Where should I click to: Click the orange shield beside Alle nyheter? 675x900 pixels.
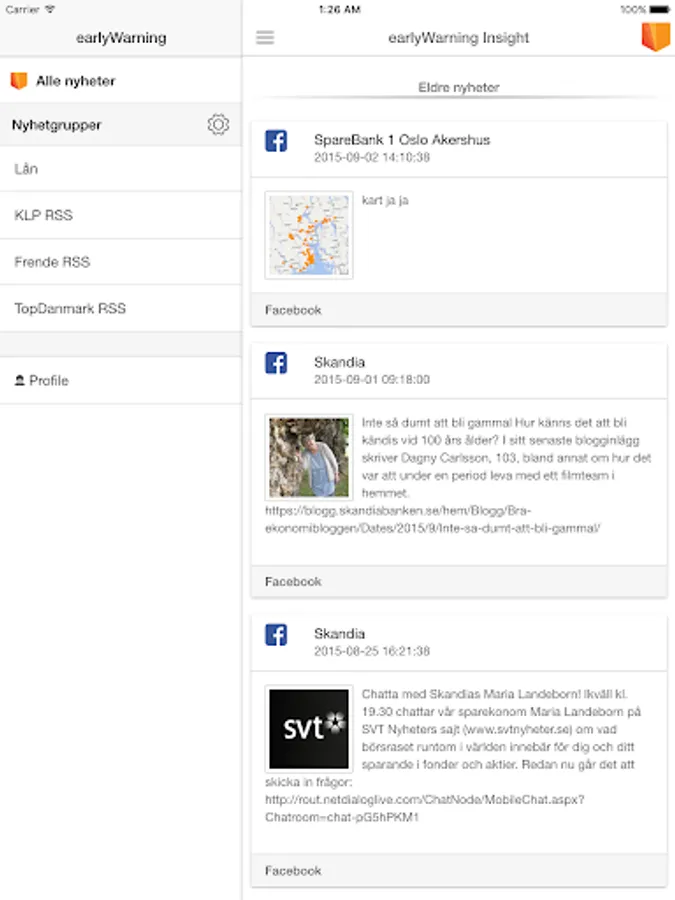[x=19, y=81]
